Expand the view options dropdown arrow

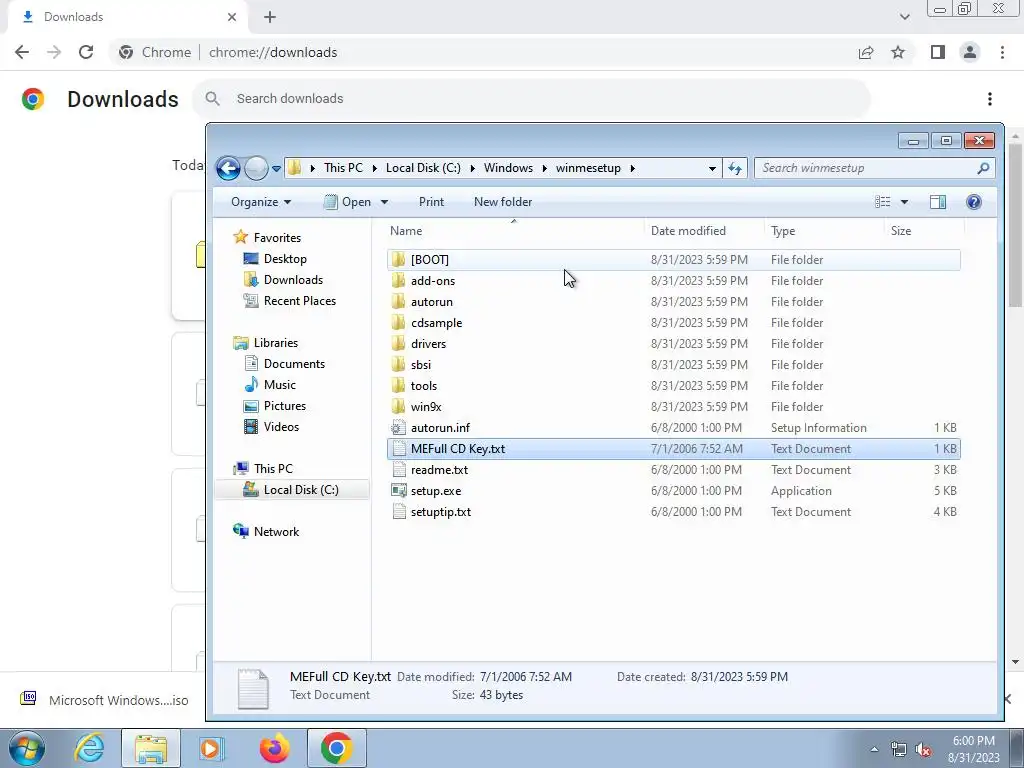point(904,202)
